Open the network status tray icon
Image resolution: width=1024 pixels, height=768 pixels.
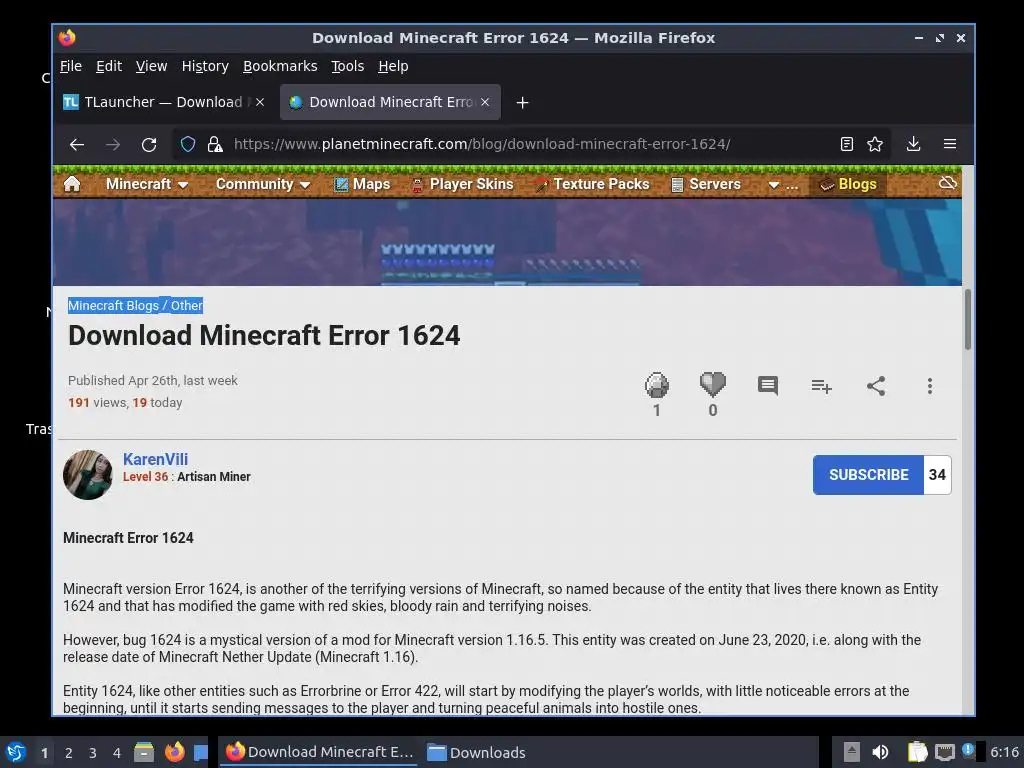[944, 752]
